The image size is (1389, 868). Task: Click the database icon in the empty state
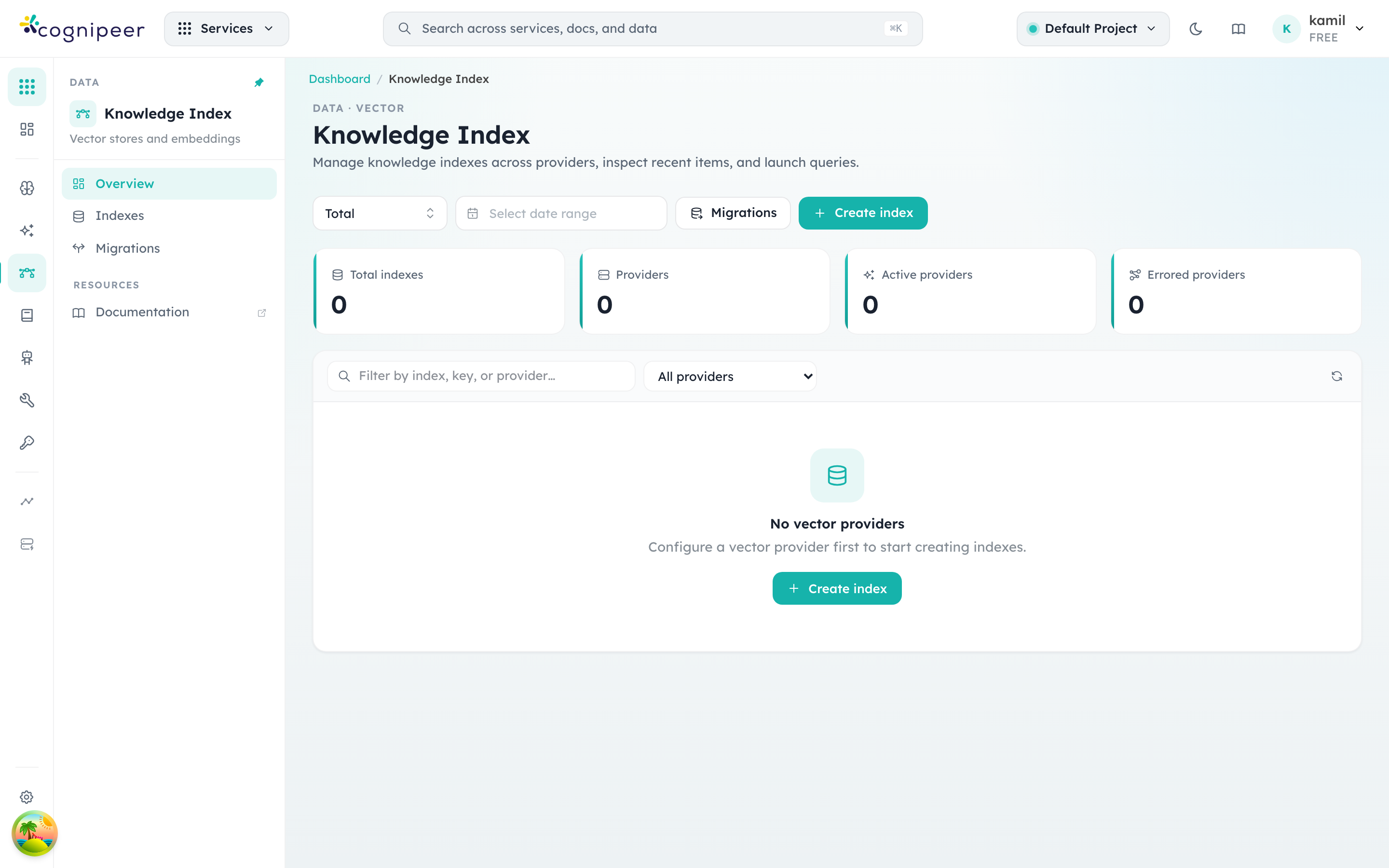(837, 475)
